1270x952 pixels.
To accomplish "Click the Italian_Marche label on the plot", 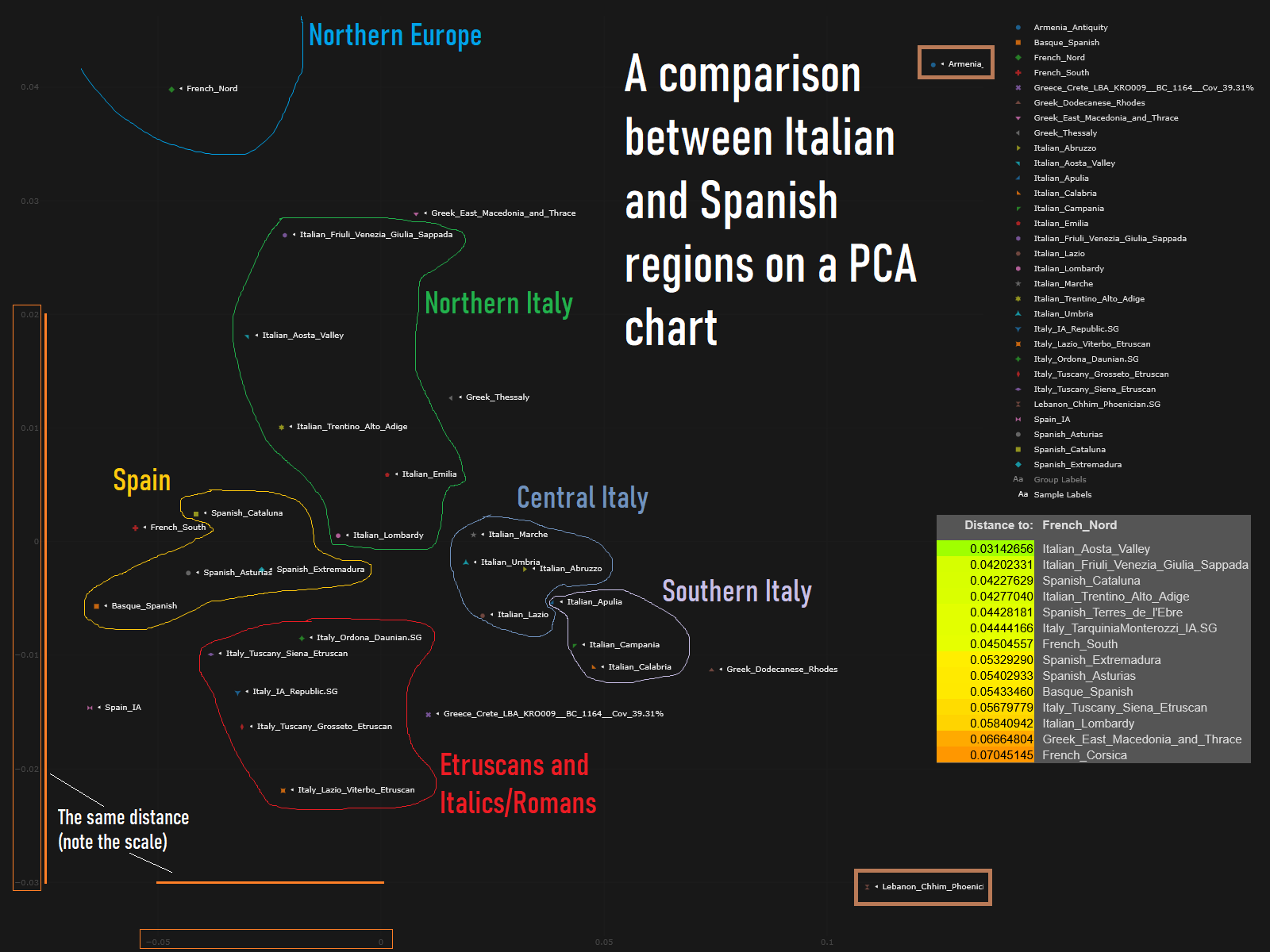I will click(518, 535).
